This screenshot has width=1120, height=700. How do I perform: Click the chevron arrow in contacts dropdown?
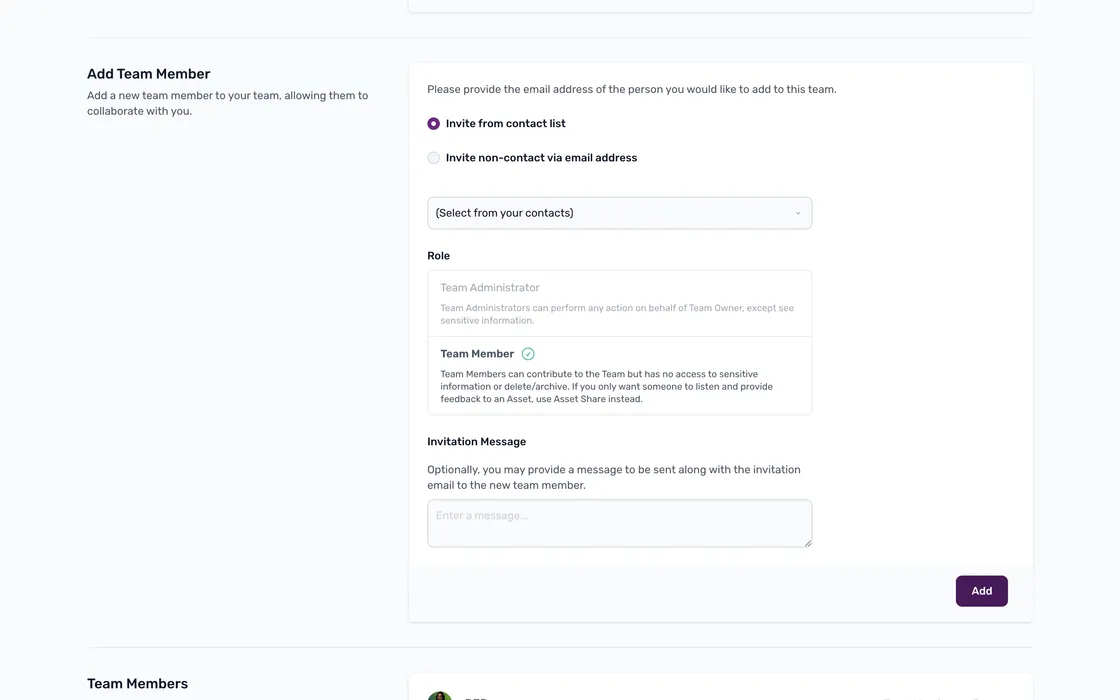pos(798,213)
